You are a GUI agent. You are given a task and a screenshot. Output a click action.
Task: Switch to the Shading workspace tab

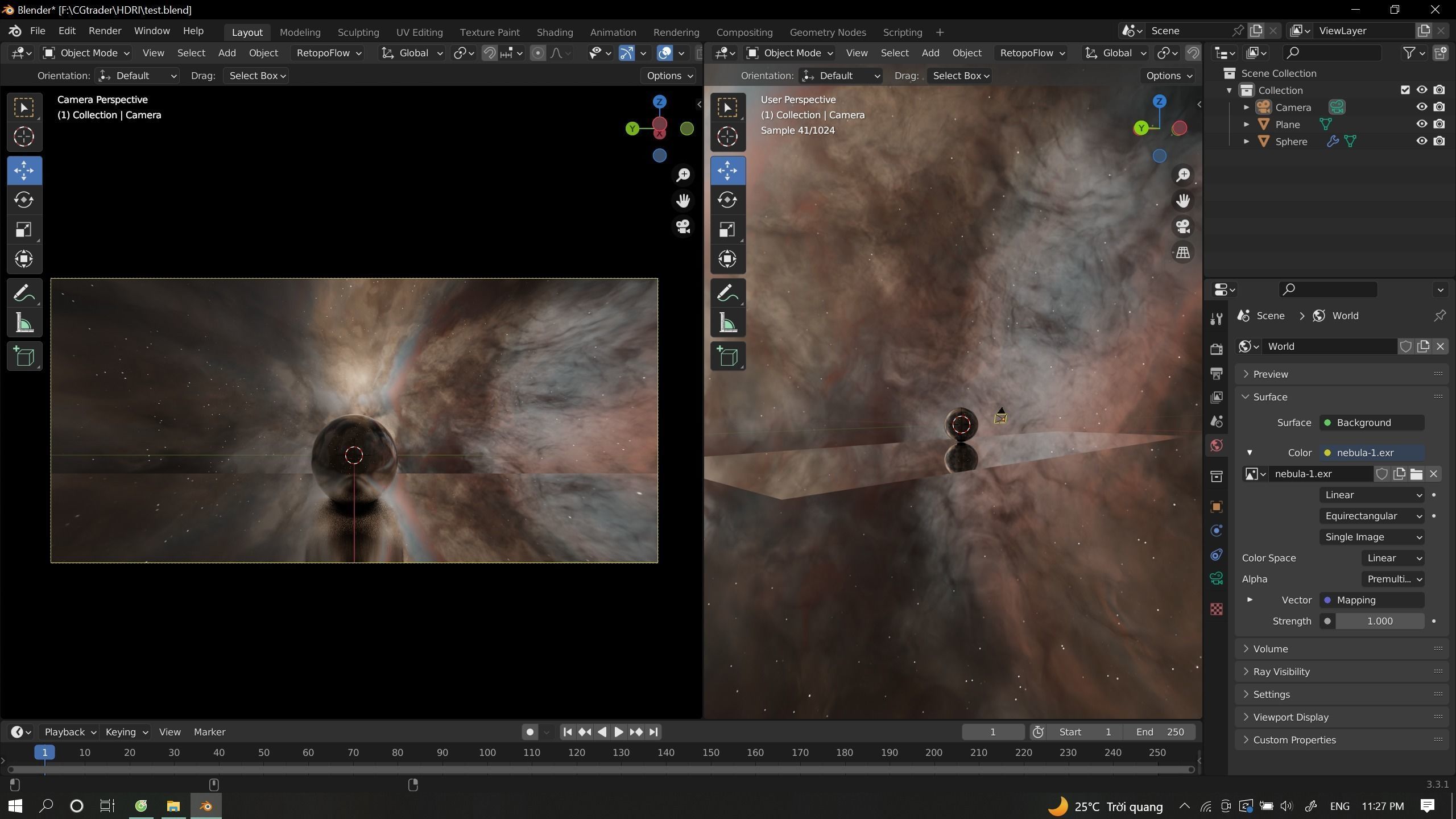point(554,32)
